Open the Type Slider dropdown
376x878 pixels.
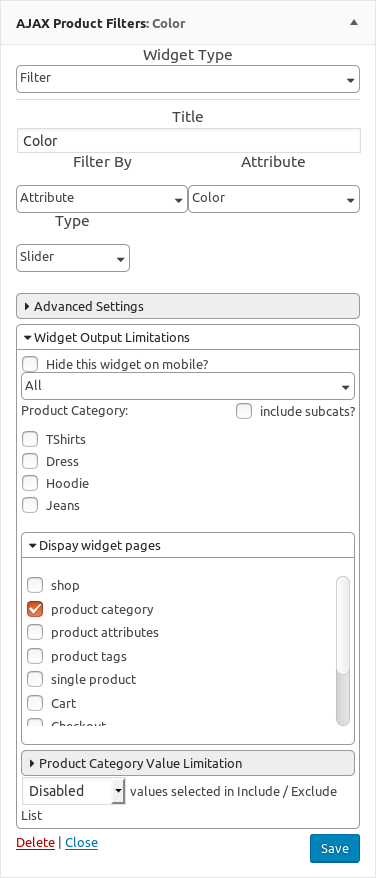pyautogui.click(x=73, y=258)
